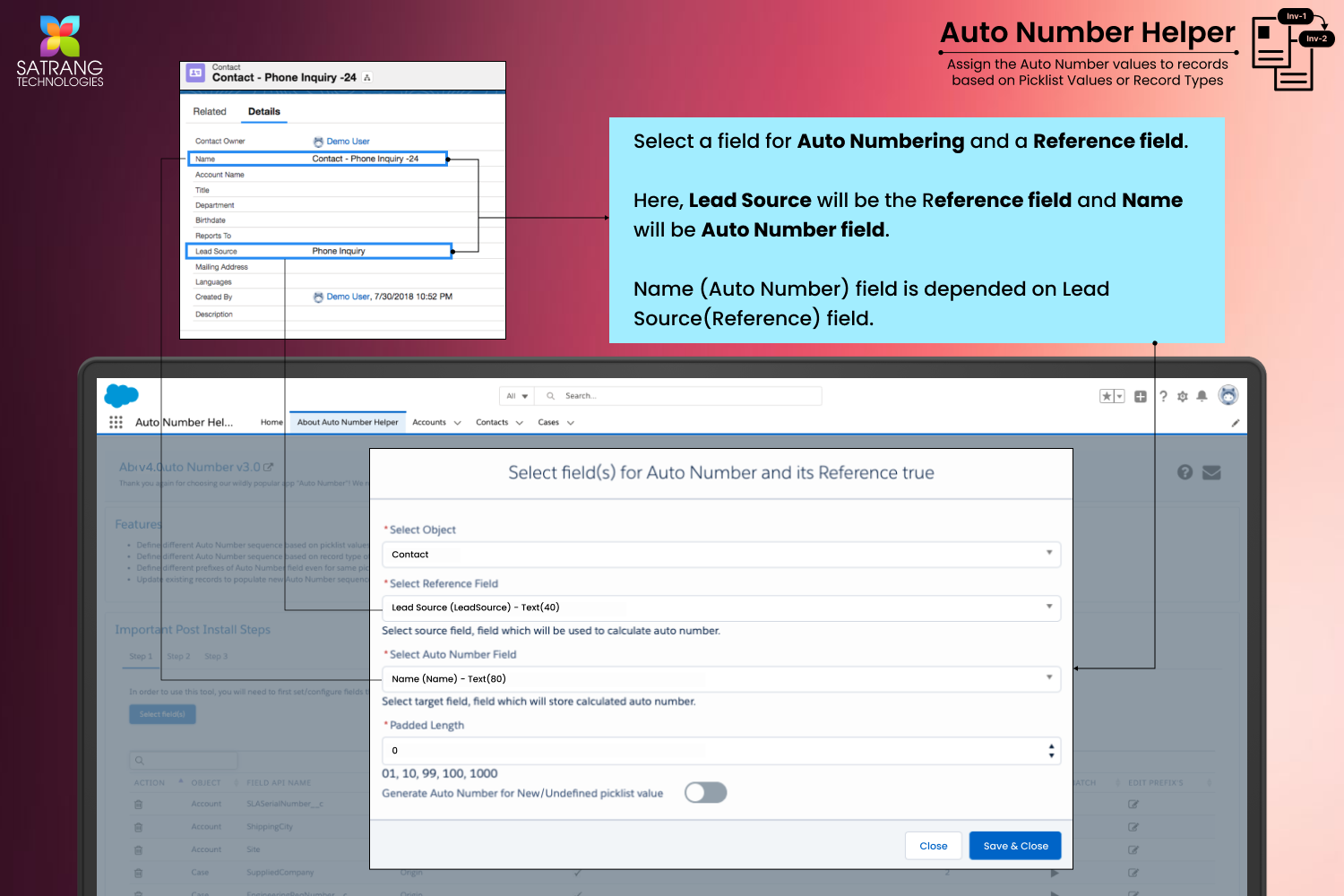
Task: Click the Salesforce cloud logo
Action: pos(121,395)
